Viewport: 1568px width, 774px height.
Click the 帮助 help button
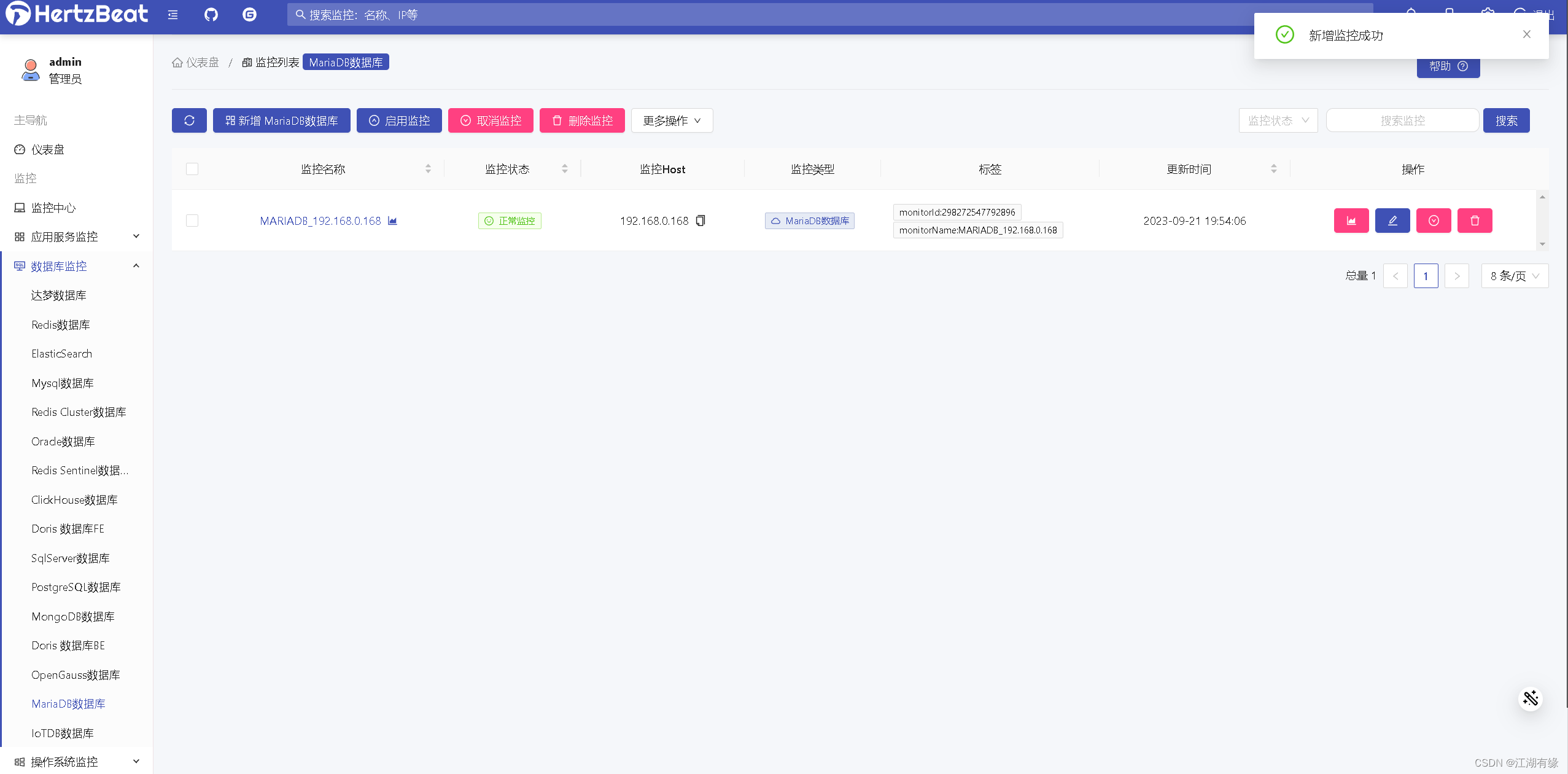point(1448,66)
